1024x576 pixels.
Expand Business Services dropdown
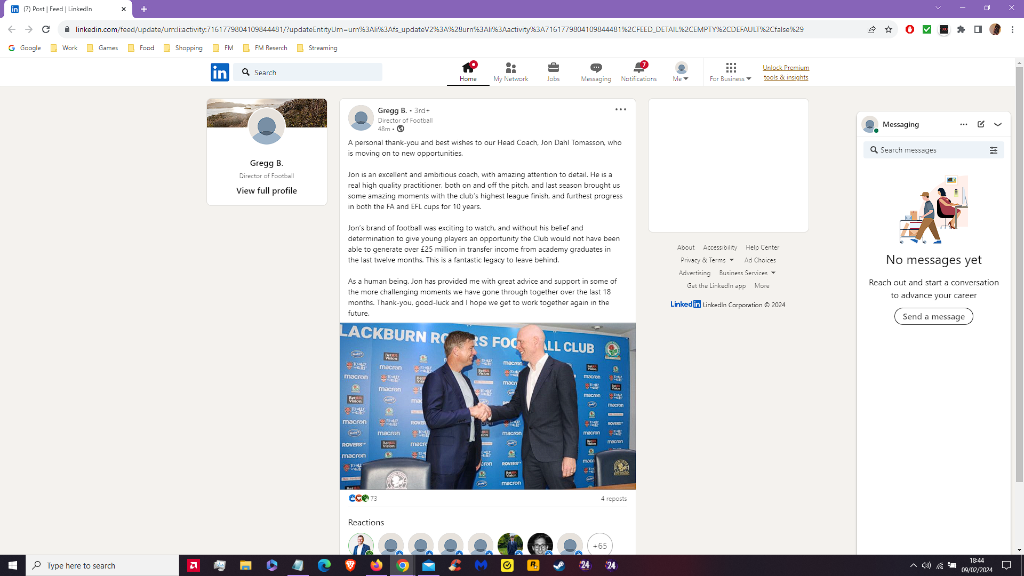747,273
